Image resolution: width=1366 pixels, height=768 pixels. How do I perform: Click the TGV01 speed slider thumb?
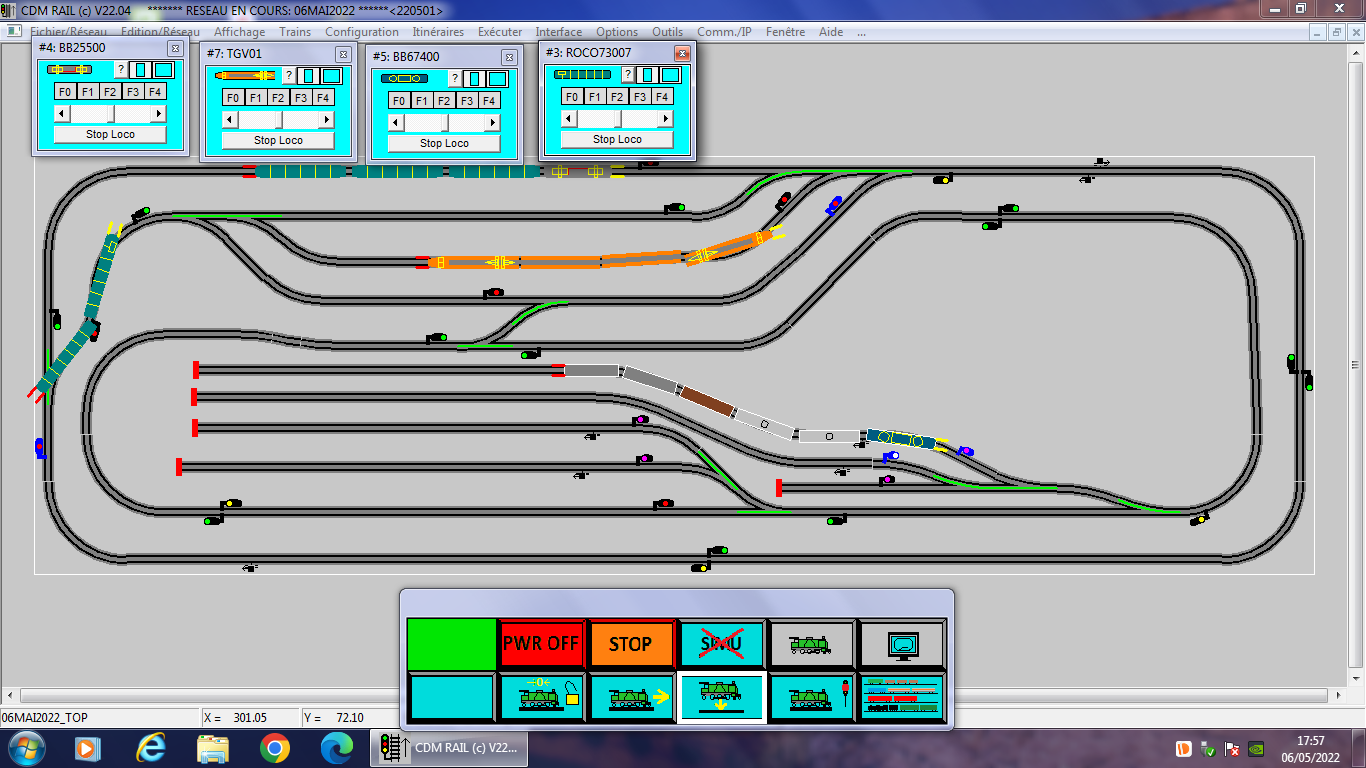278,119
